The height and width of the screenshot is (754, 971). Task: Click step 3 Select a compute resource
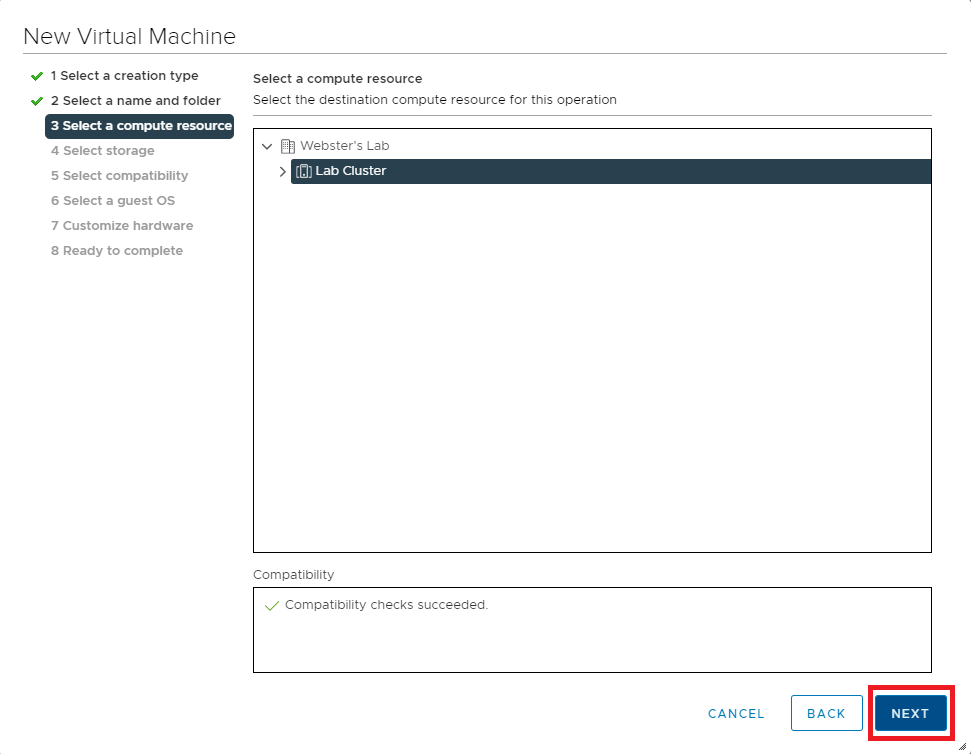[x=140, y=126]
